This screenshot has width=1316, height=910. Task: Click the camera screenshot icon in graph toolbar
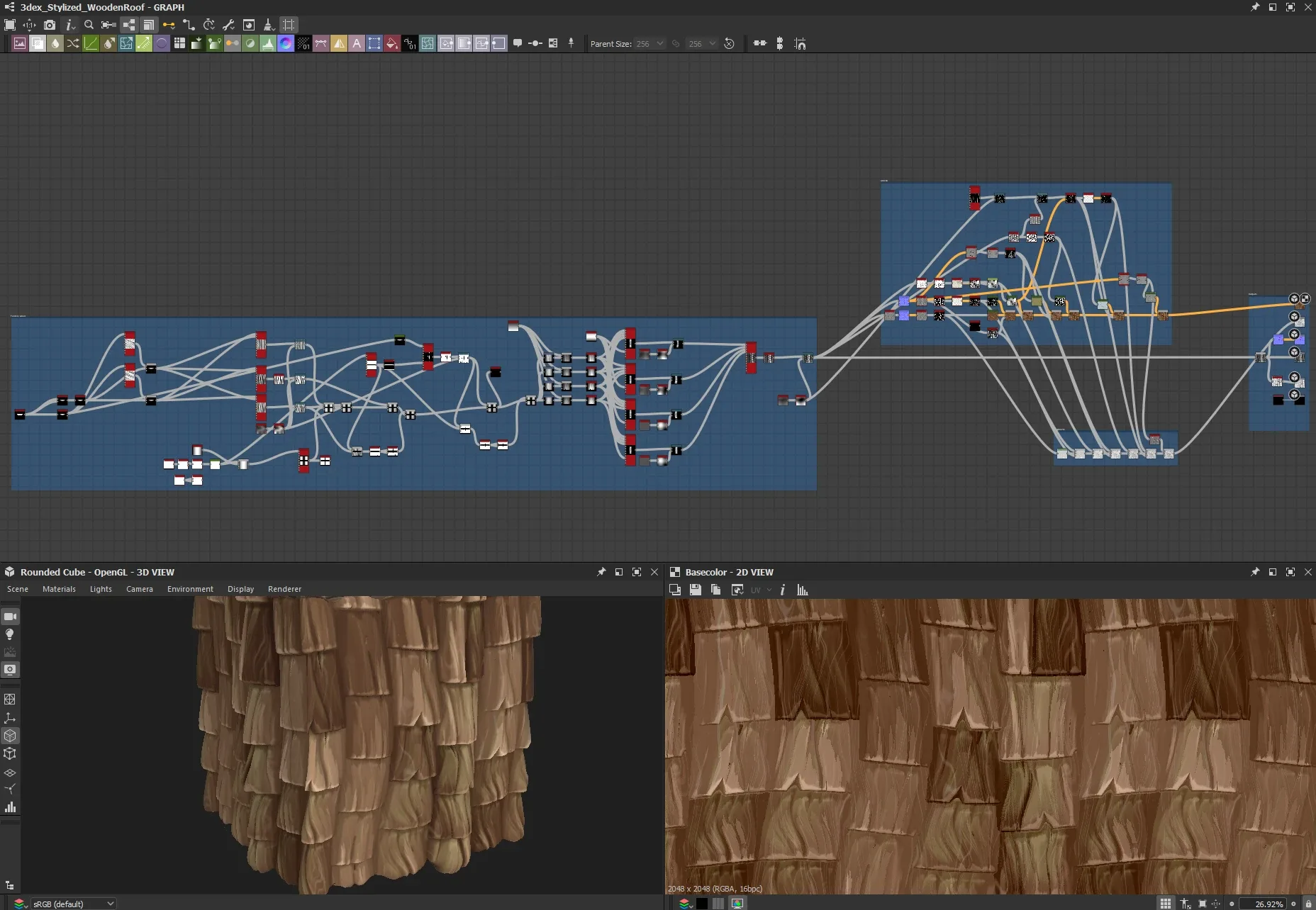[49, 25]
